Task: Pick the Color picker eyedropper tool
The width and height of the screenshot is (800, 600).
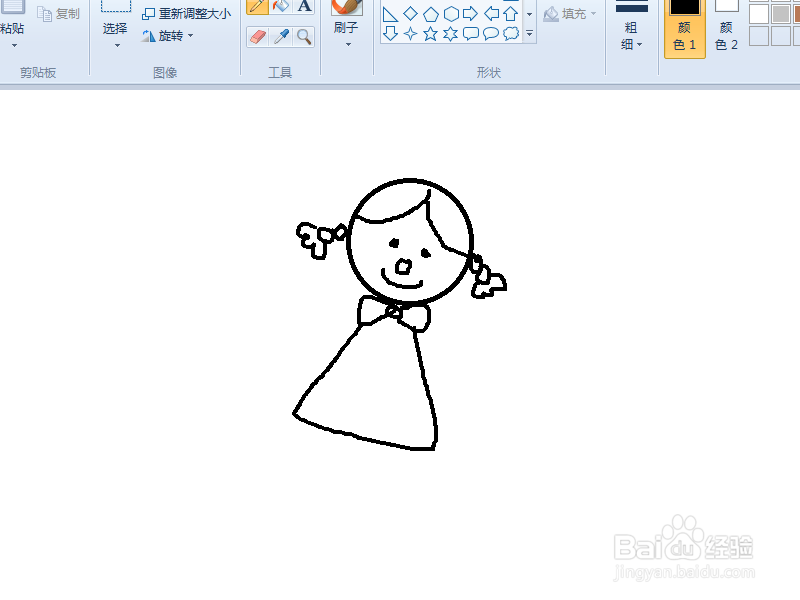Action: [281, 37]
